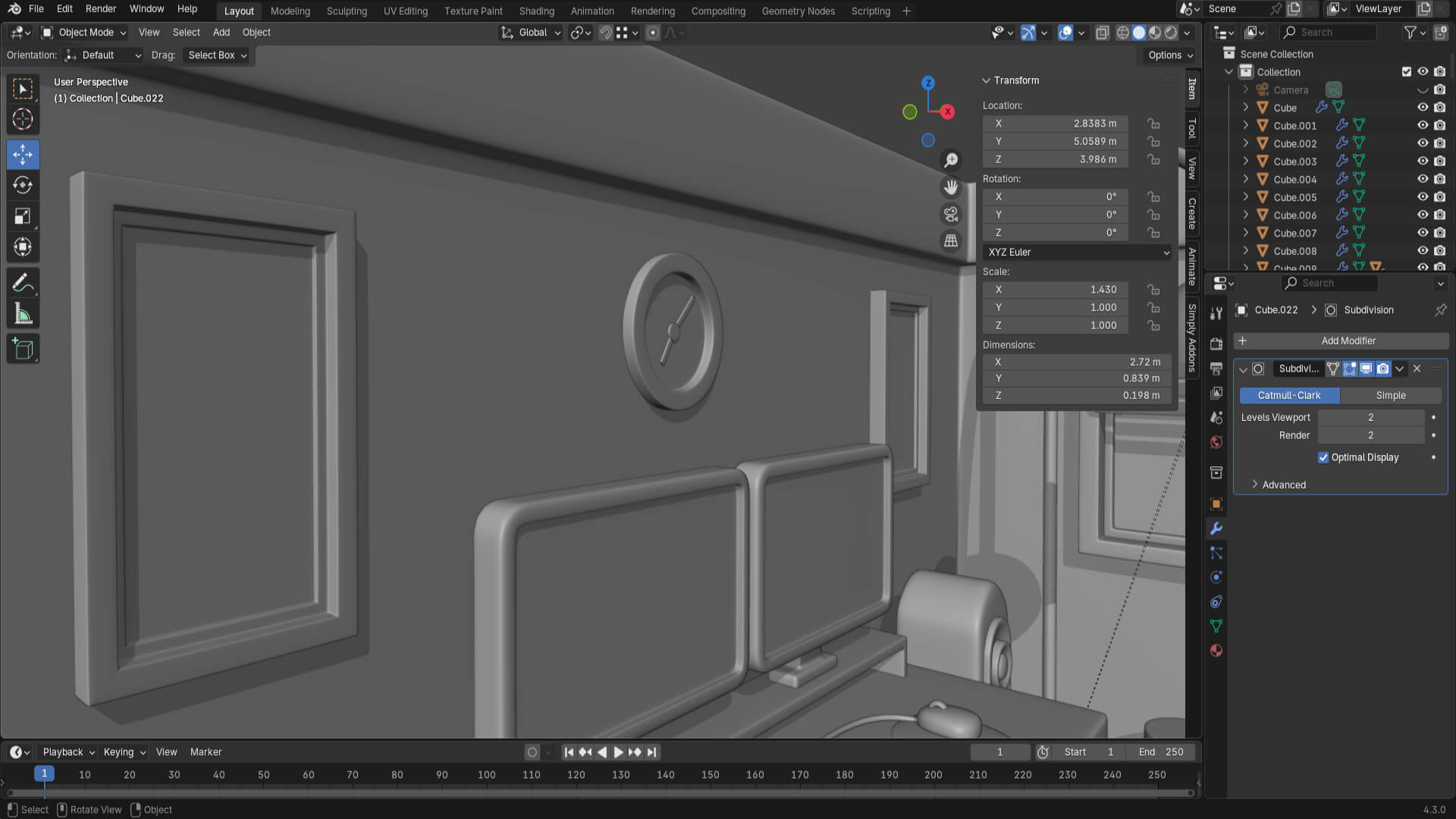Screen dimensions: 1456x819
Task: Toggle camera view in viewport gizmos
Action: (x=950, y=215)
